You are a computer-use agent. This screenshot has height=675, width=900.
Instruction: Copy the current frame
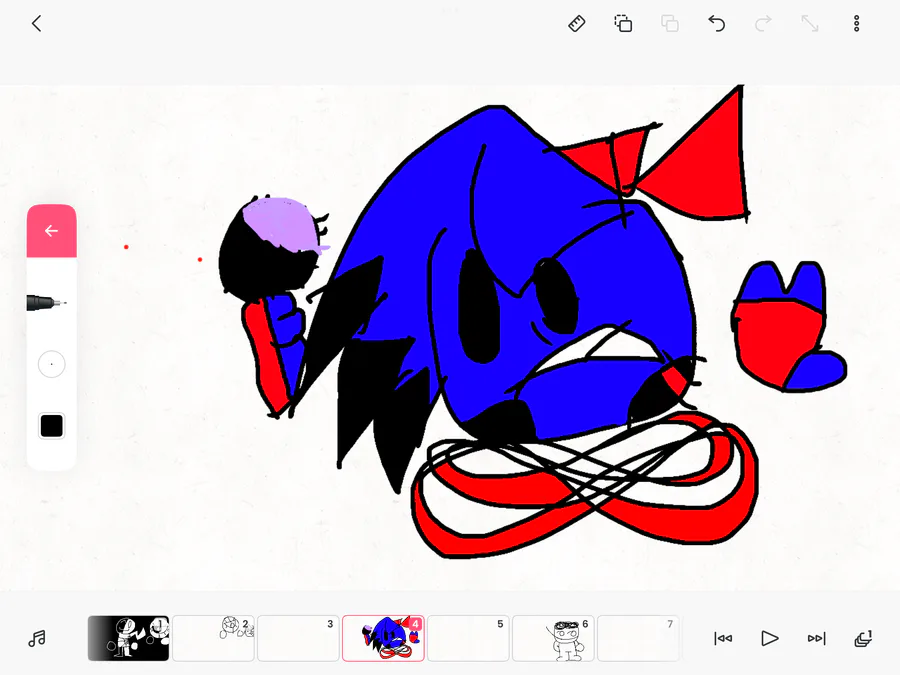pos(623,24)
